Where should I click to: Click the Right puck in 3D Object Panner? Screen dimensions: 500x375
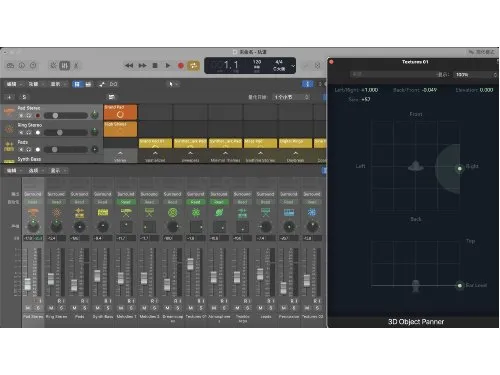click(x=460, y=168)
